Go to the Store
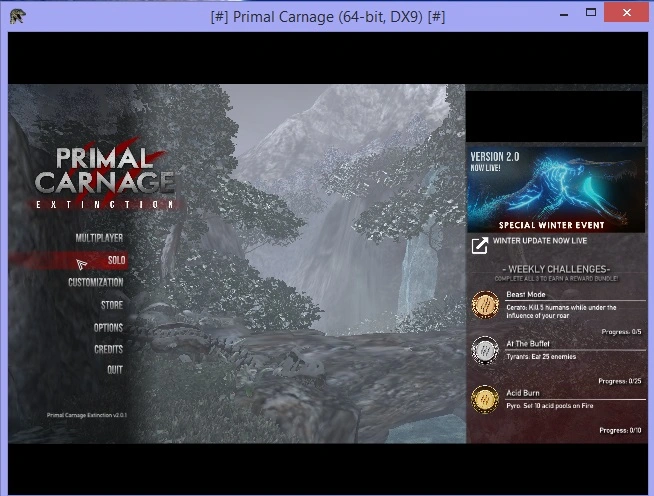Screen dimensions: 654x496 [112, 305]
